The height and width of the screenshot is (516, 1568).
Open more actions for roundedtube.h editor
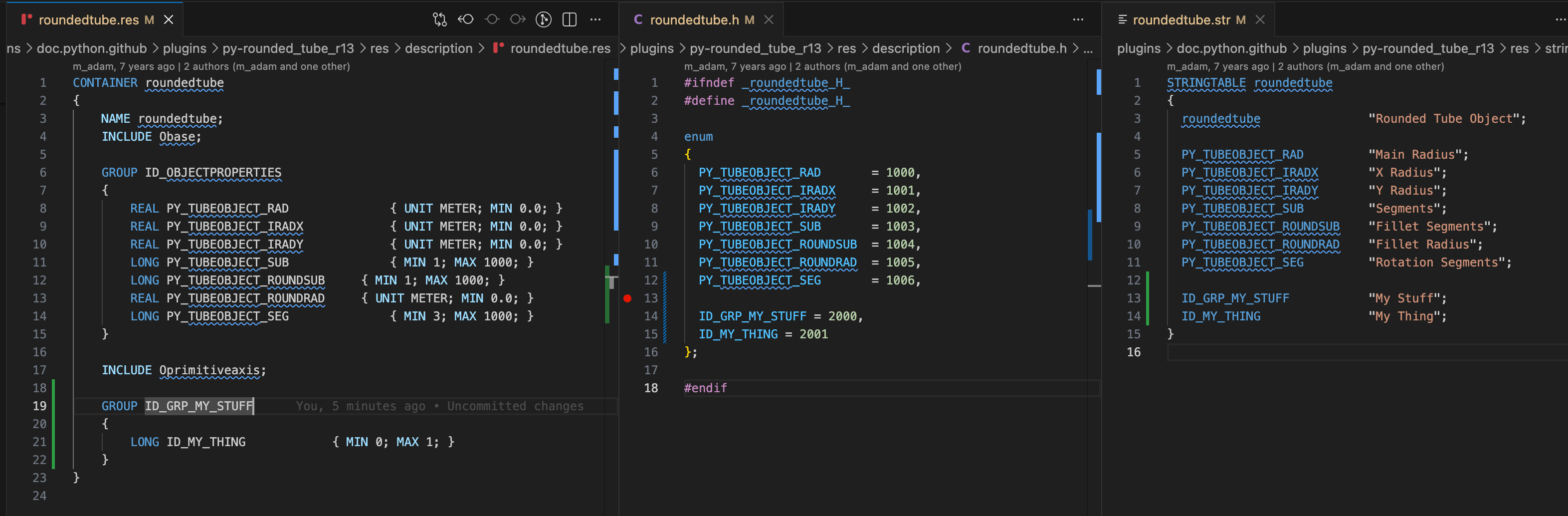[1078, 19]
